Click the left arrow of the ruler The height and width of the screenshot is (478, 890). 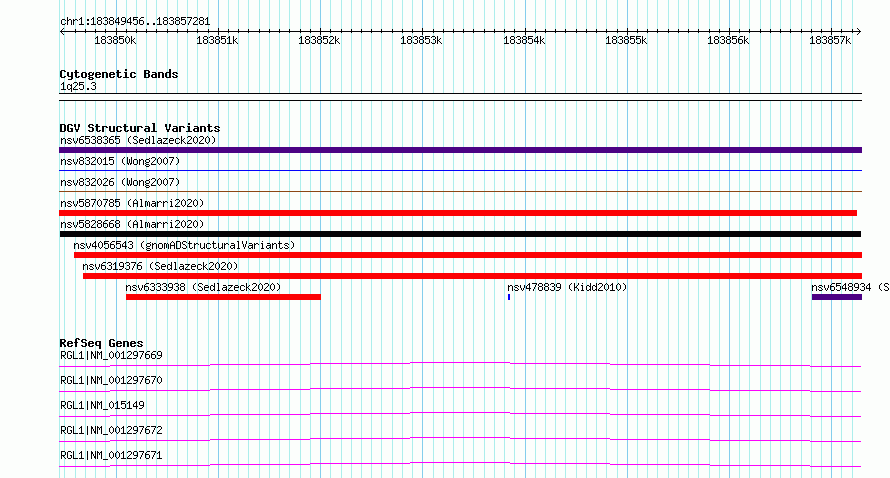click(x=62, y=31)
